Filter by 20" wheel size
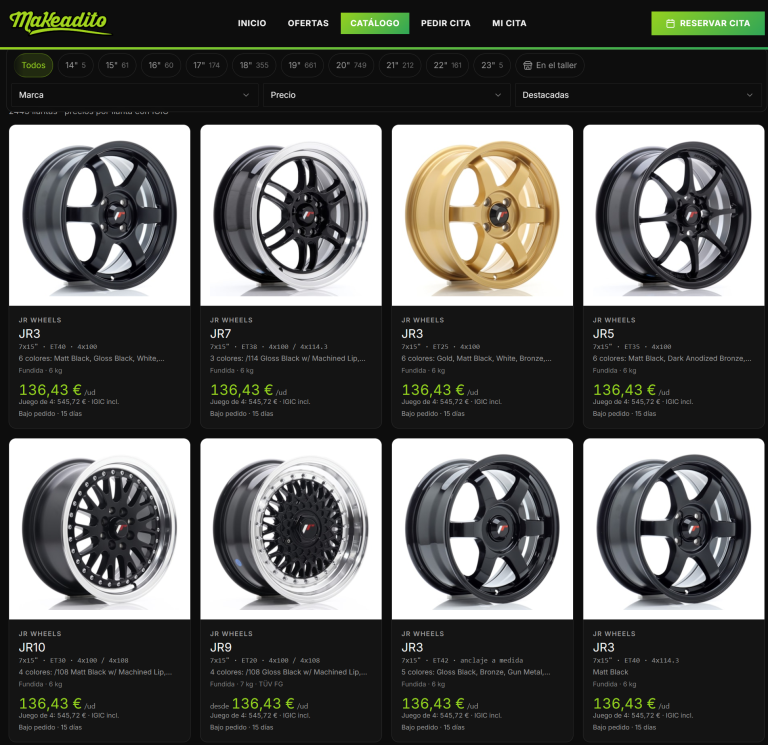 [351, 65]
